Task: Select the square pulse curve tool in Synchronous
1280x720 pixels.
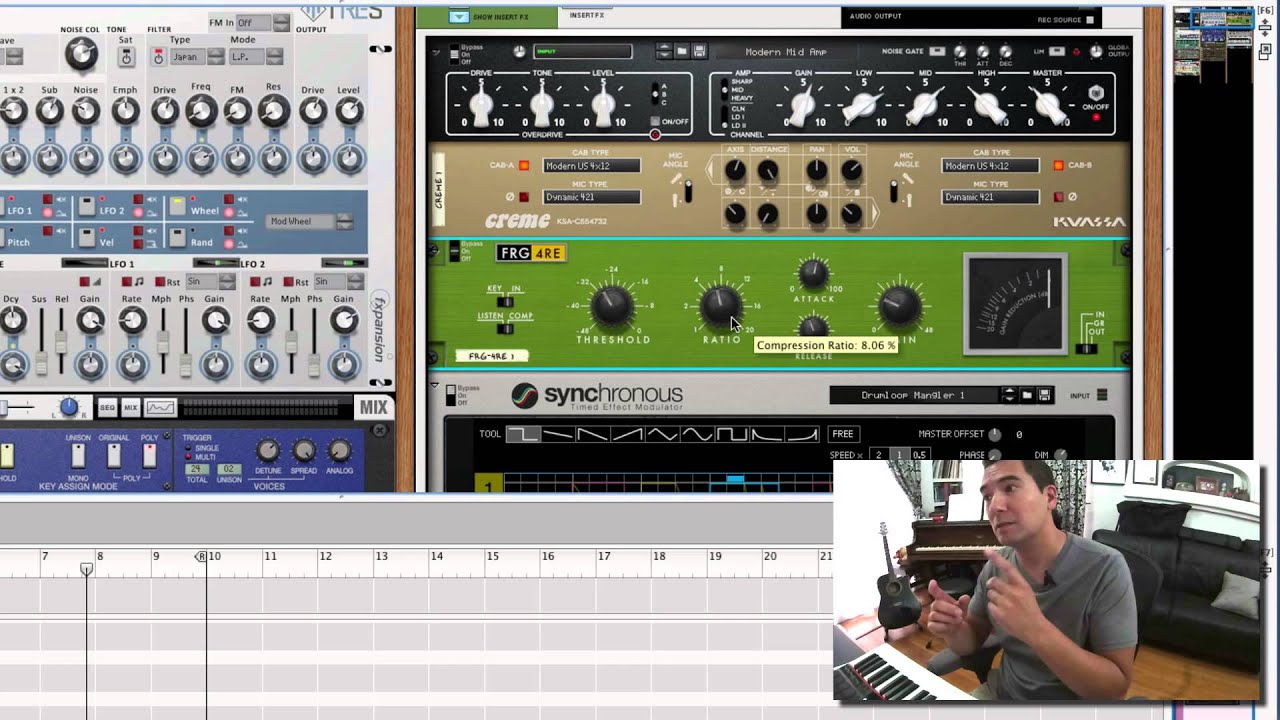Action: pyautogui.click(x=732, y=434)
